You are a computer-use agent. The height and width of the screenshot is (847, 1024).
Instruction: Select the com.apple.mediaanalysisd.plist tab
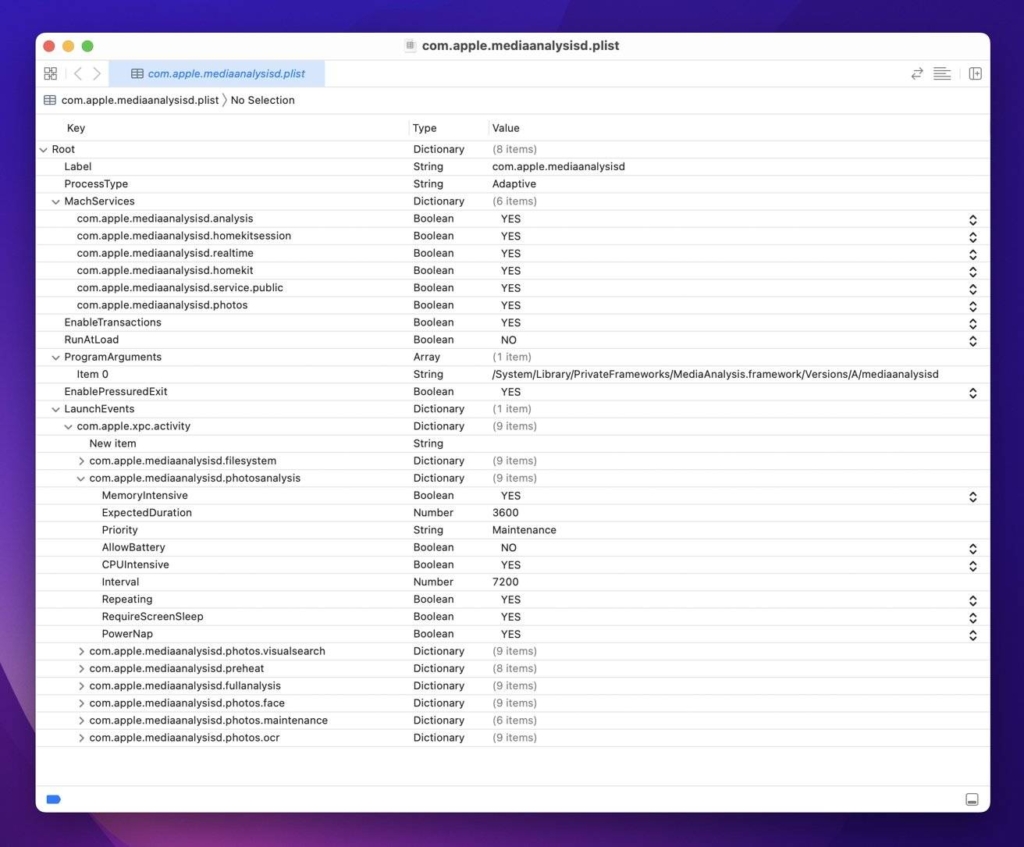(227, 73)
